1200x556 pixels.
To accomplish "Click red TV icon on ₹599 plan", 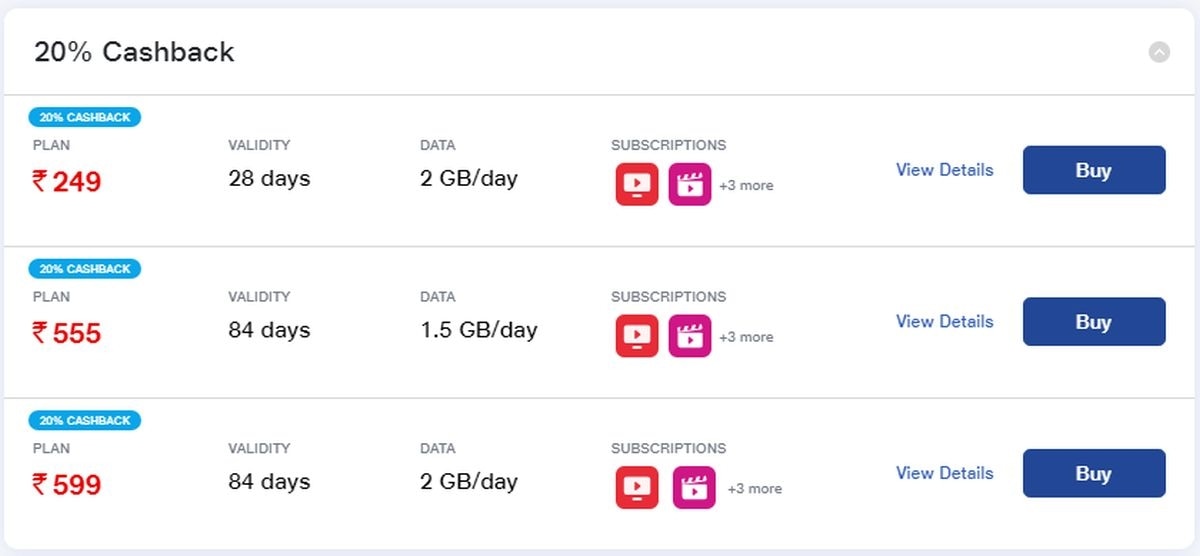I will pos(637,487).
